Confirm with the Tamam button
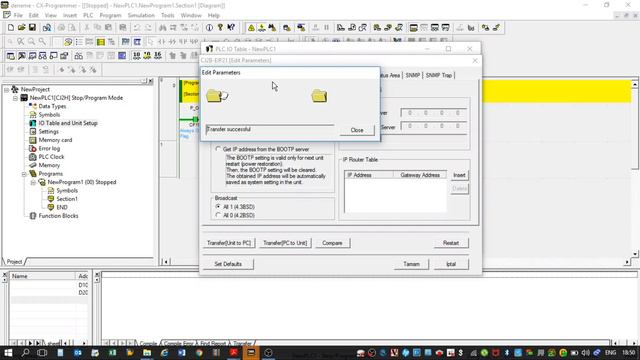Image resolution: width=640 pixels, height=360 pixels. pyautogui.click(x=411, y=264)
